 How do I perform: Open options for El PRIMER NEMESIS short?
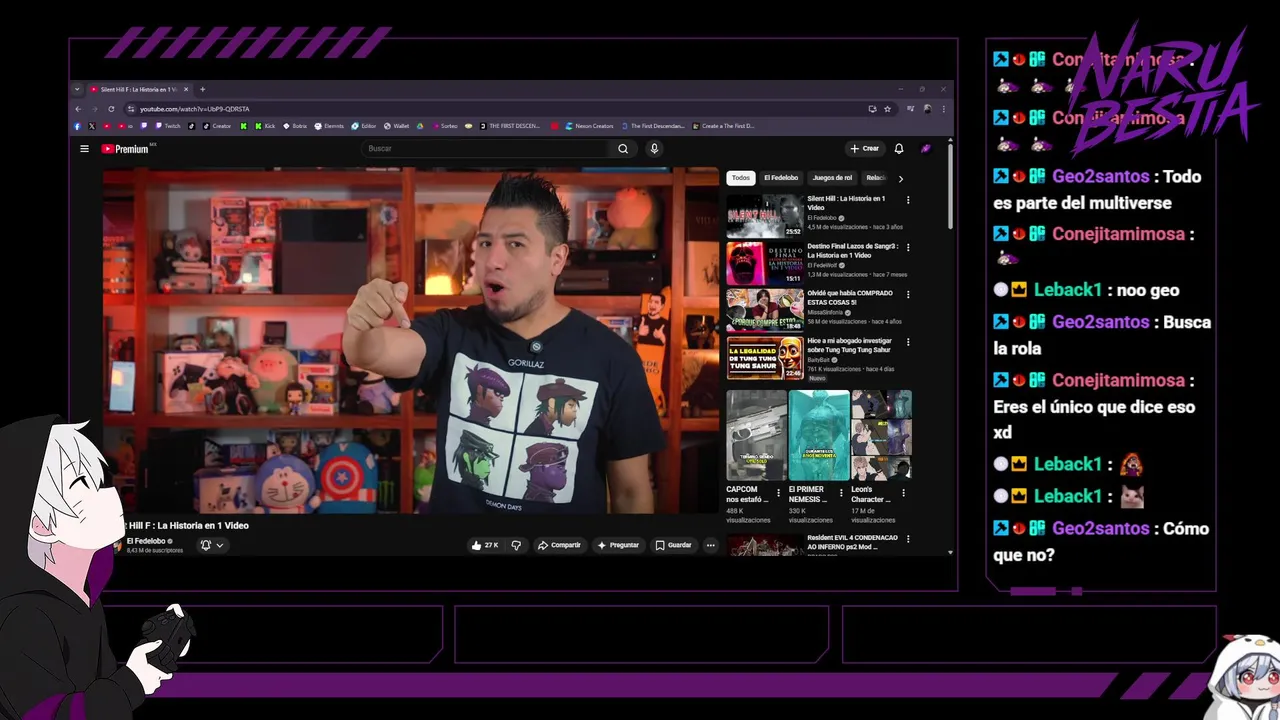point(843,493)
